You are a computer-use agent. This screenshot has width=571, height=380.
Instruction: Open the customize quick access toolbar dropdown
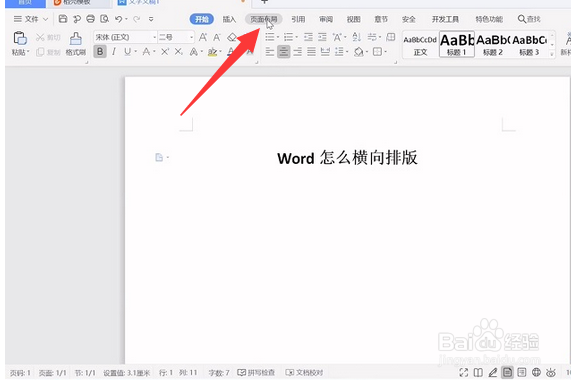[x=151, y=19]
